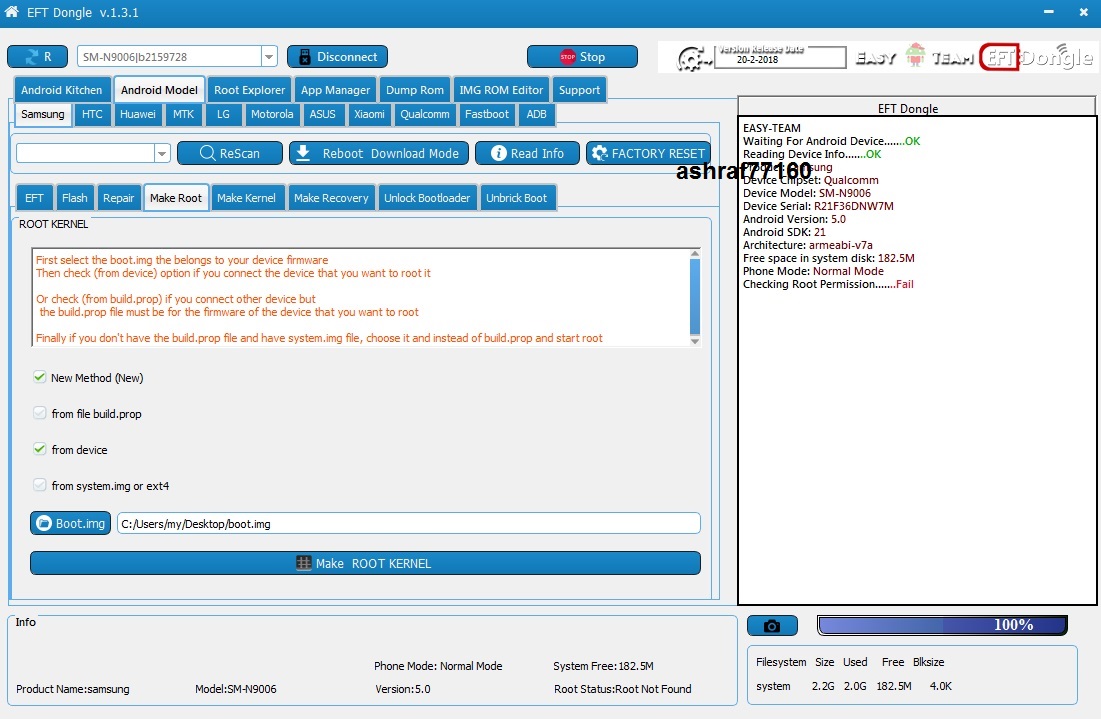The height and width of the screenshot is (719, 1101).
Task: Click Make ROOT KERNEL button
Action: click(x=365, y=563)
